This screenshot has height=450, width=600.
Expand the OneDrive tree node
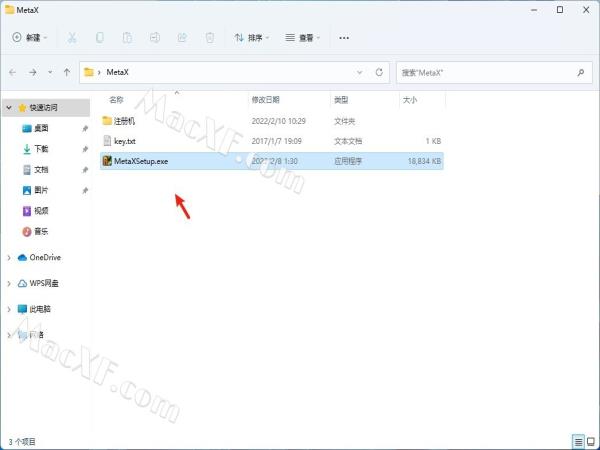pos(9,258)
